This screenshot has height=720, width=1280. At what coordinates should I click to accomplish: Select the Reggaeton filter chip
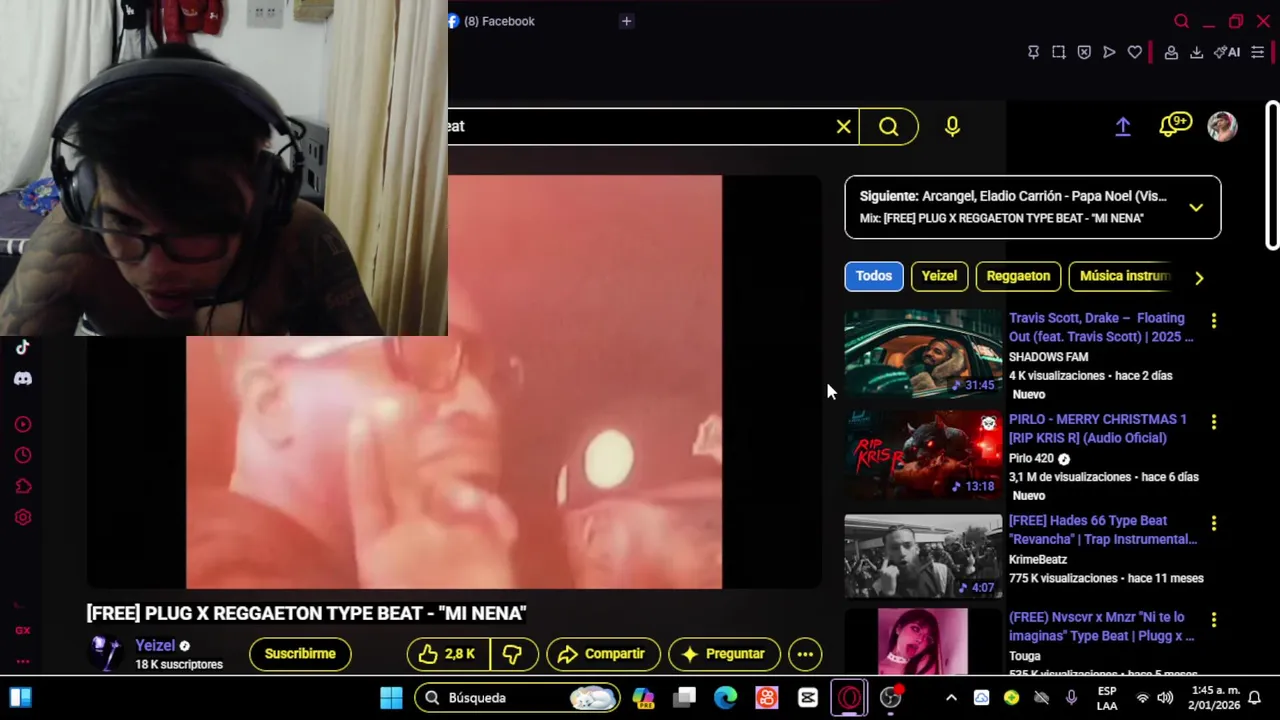[1018, 276]
